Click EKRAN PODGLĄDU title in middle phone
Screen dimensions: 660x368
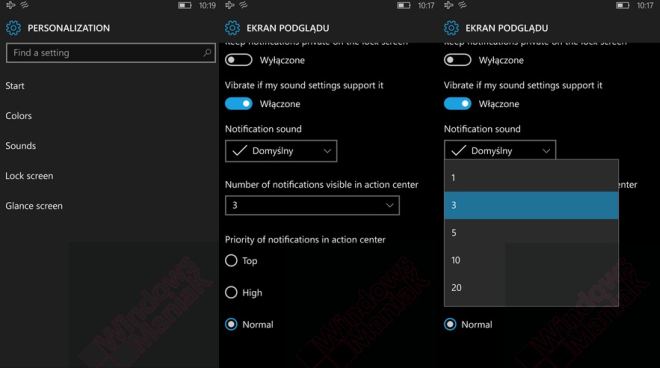tap(288, 28)
